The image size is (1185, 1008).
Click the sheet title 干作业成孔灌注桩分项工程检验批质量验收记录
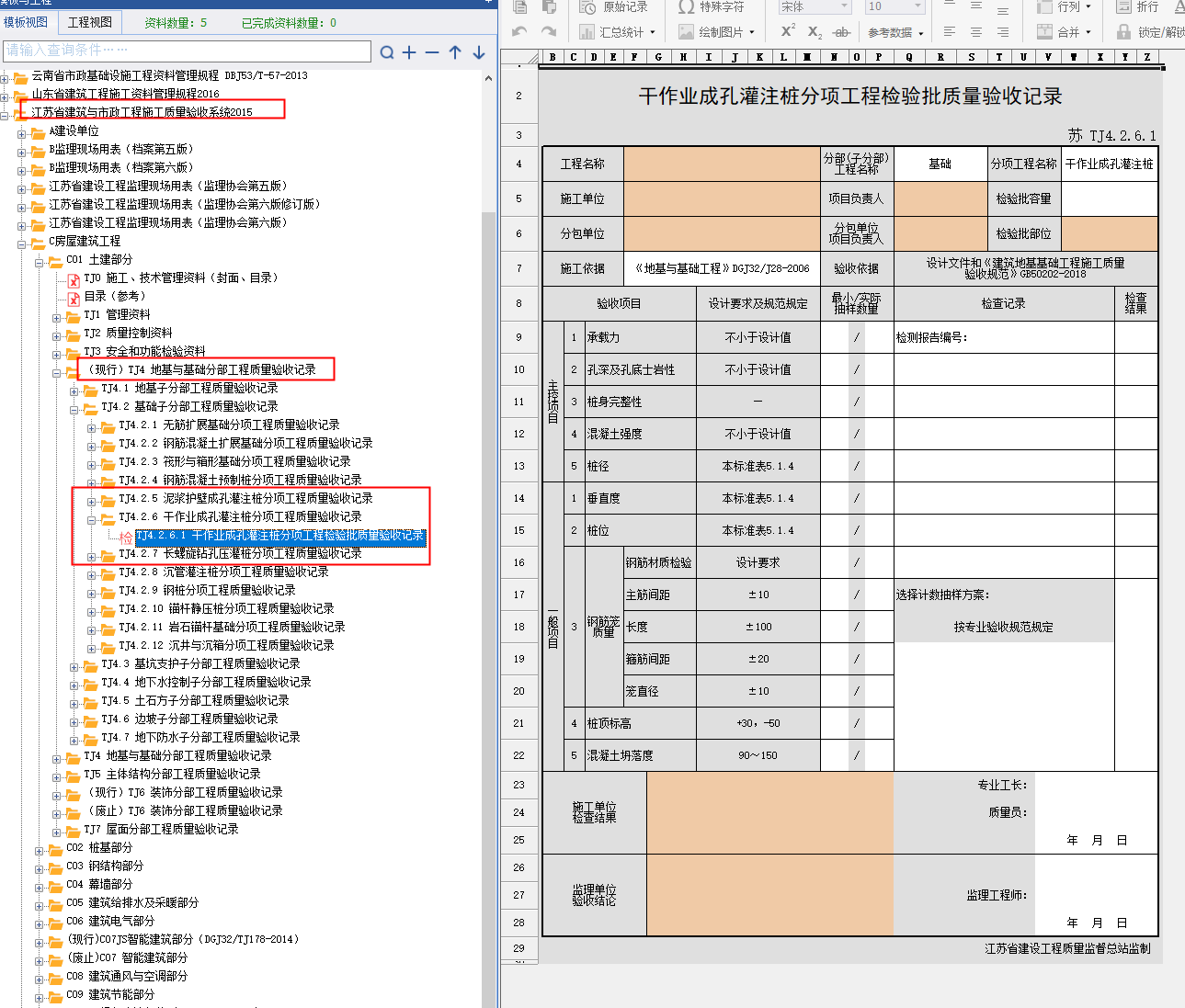click(850, 96)
